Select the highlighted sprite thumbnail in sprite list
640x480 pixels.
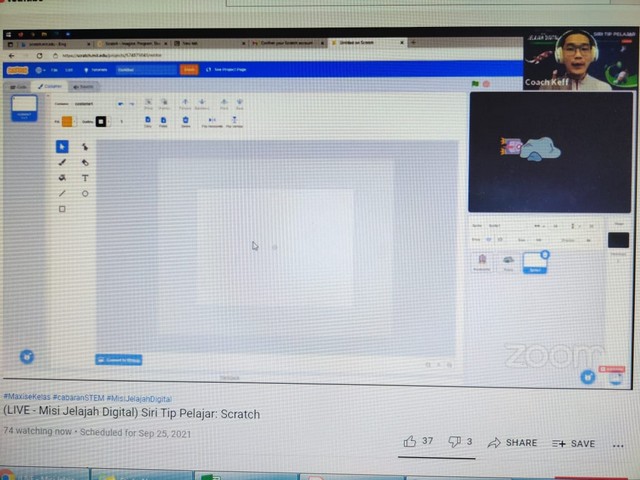(535, 262)
